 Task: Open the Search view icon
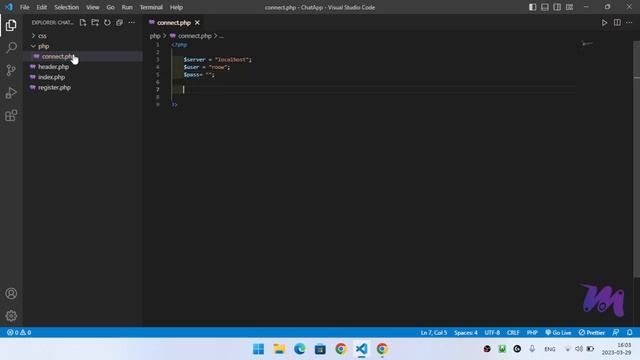[x=11, y=48]
